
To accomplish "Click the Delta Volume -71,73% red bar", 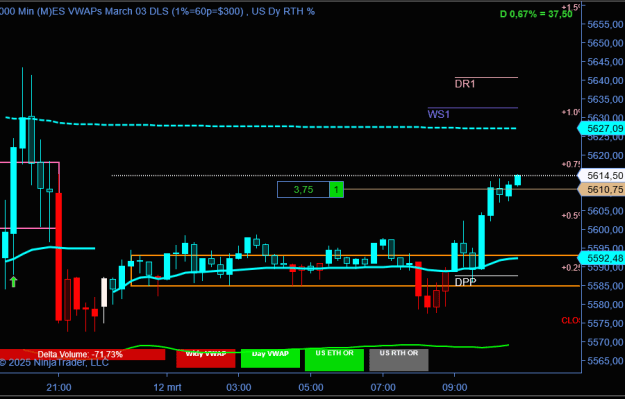I will point(82,354).
